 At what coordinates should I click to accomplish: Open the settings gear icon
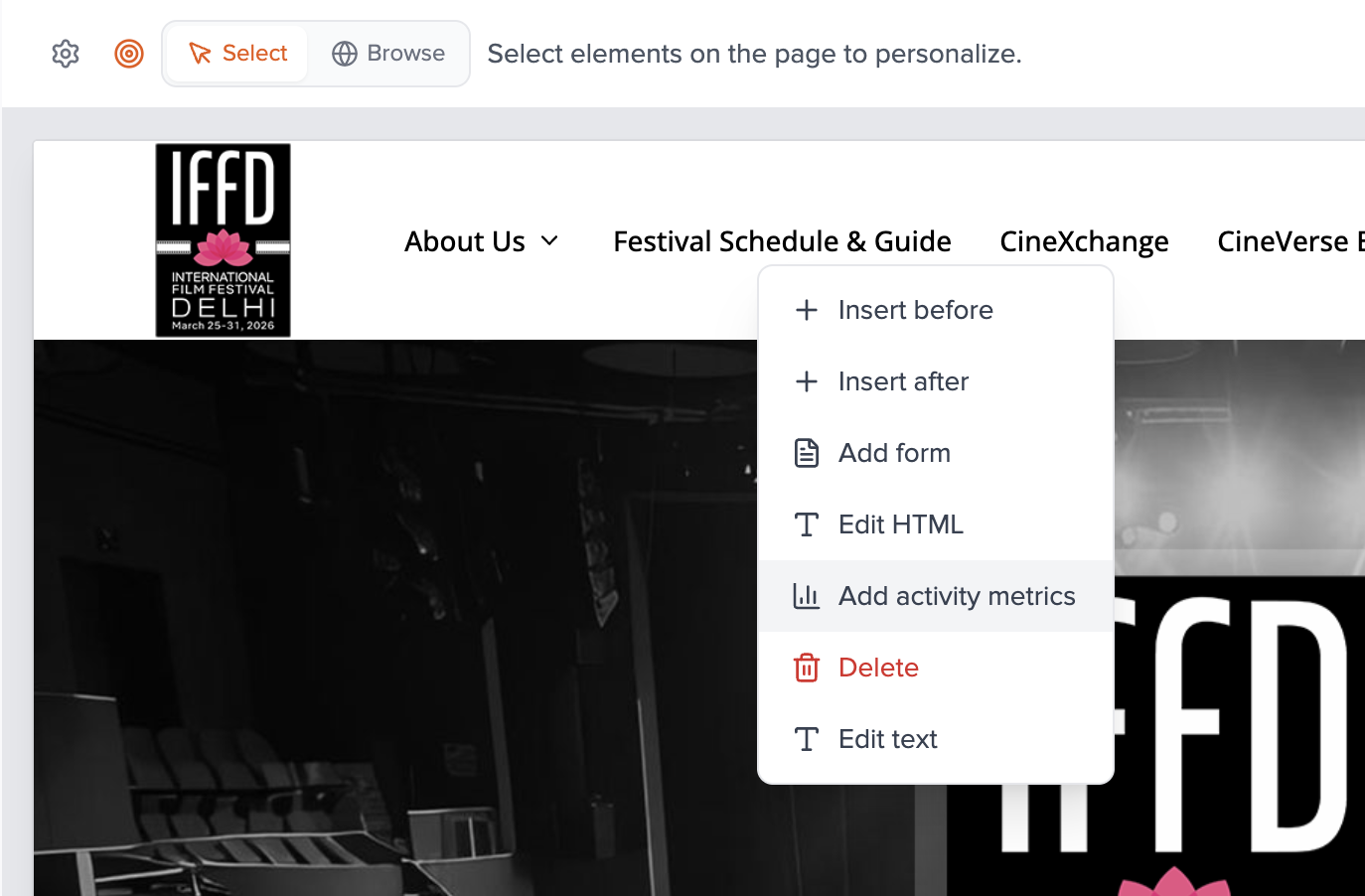pos(66,54)
